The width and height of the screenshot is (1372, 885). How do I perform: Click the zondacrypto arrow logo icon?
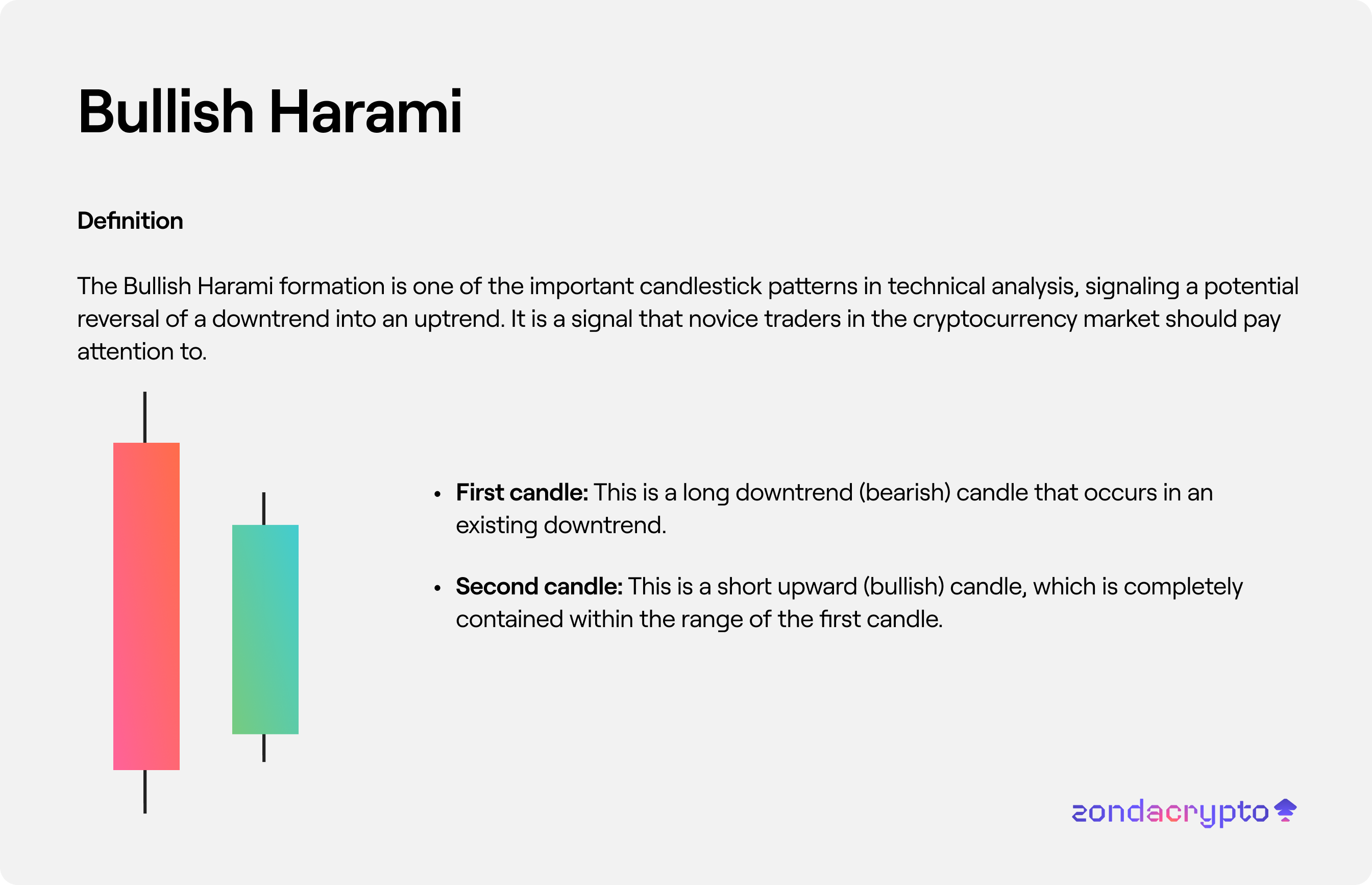[x=1285, y=810]
